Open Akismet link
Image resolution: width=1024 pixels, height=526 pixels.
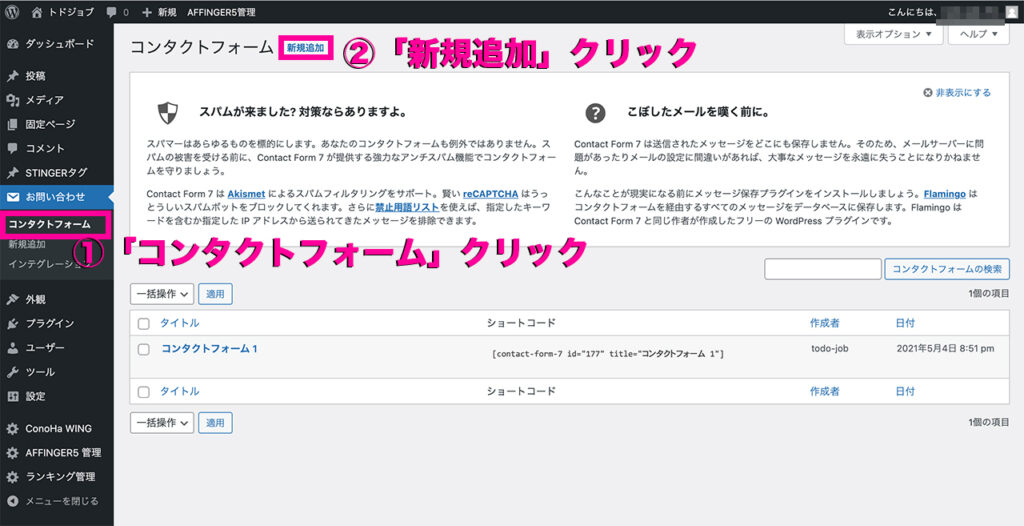245,194
